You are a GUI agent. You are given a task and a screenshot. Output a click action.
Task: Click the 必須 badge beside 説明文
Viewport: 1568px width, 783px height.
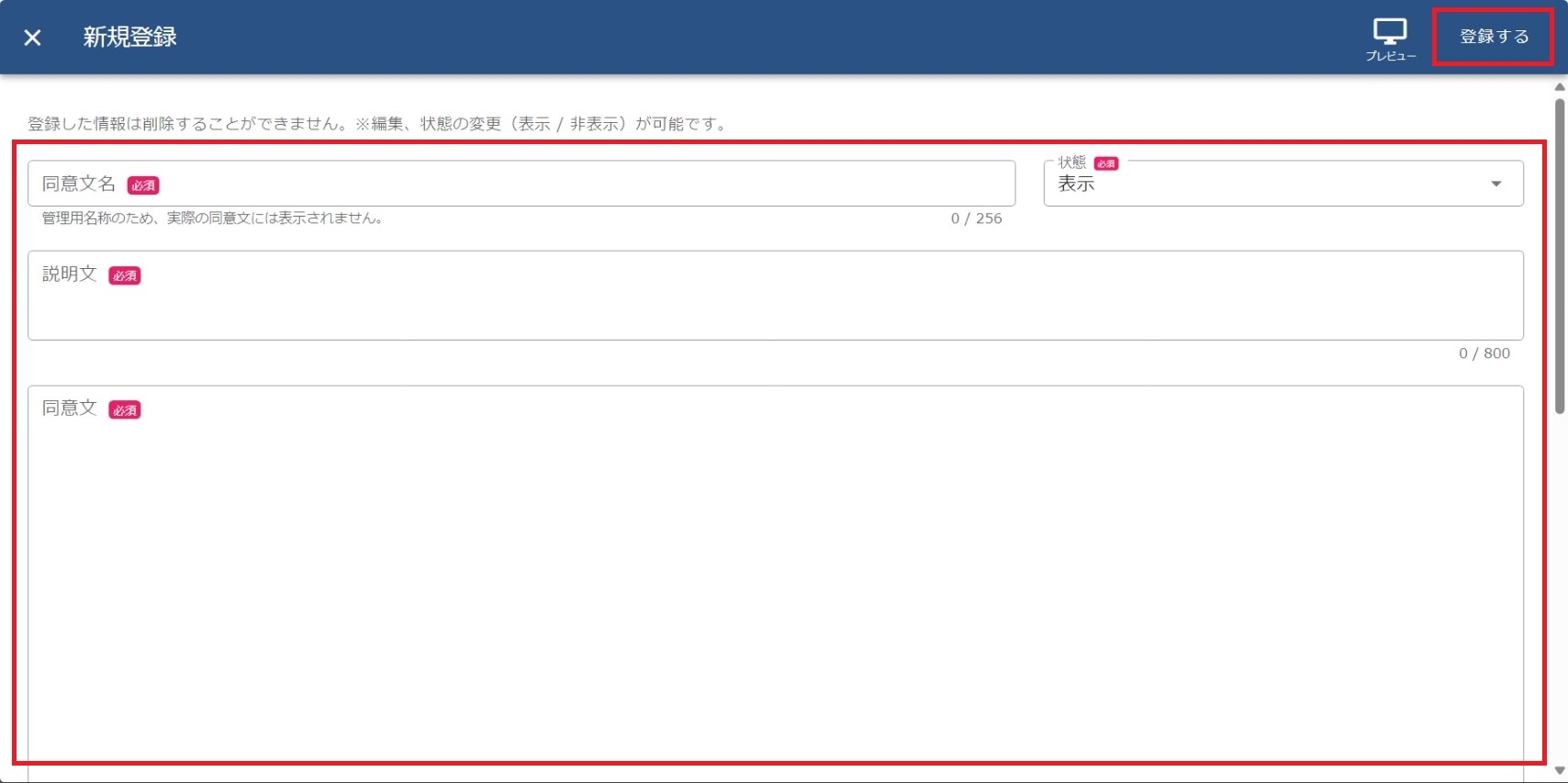click(125, 275)
